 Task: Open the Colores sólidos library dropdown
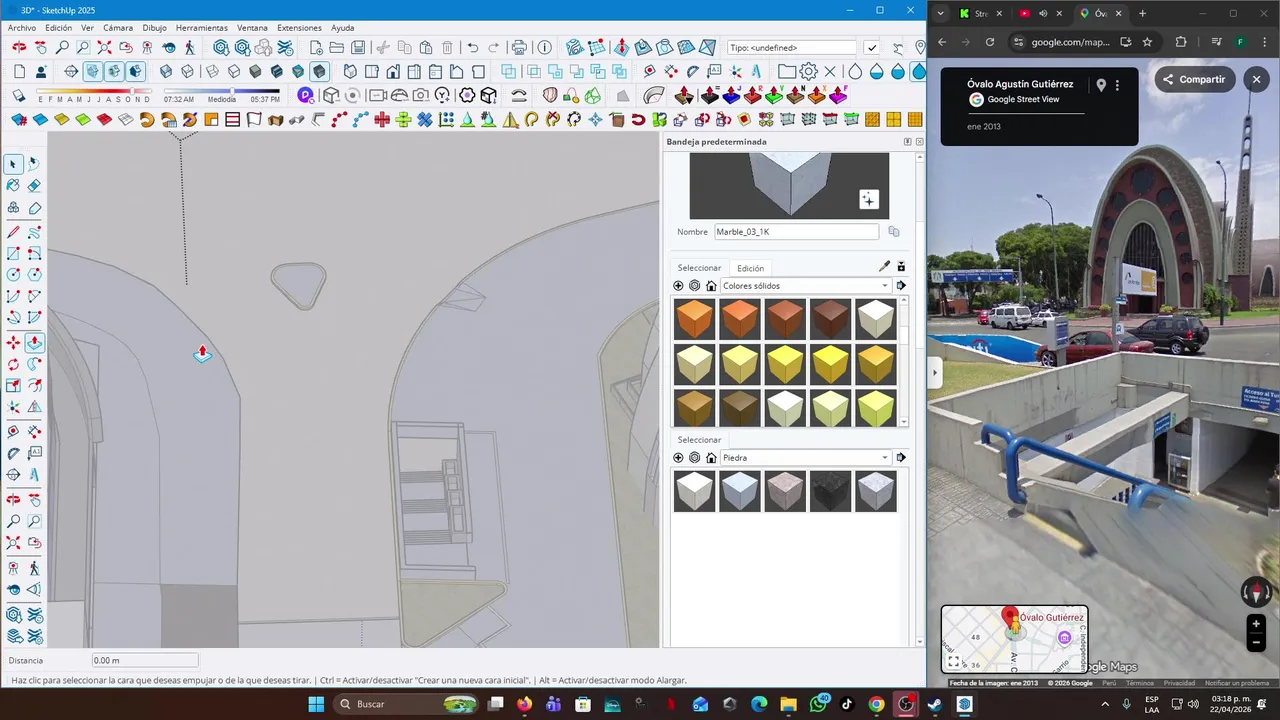[805, 286]
